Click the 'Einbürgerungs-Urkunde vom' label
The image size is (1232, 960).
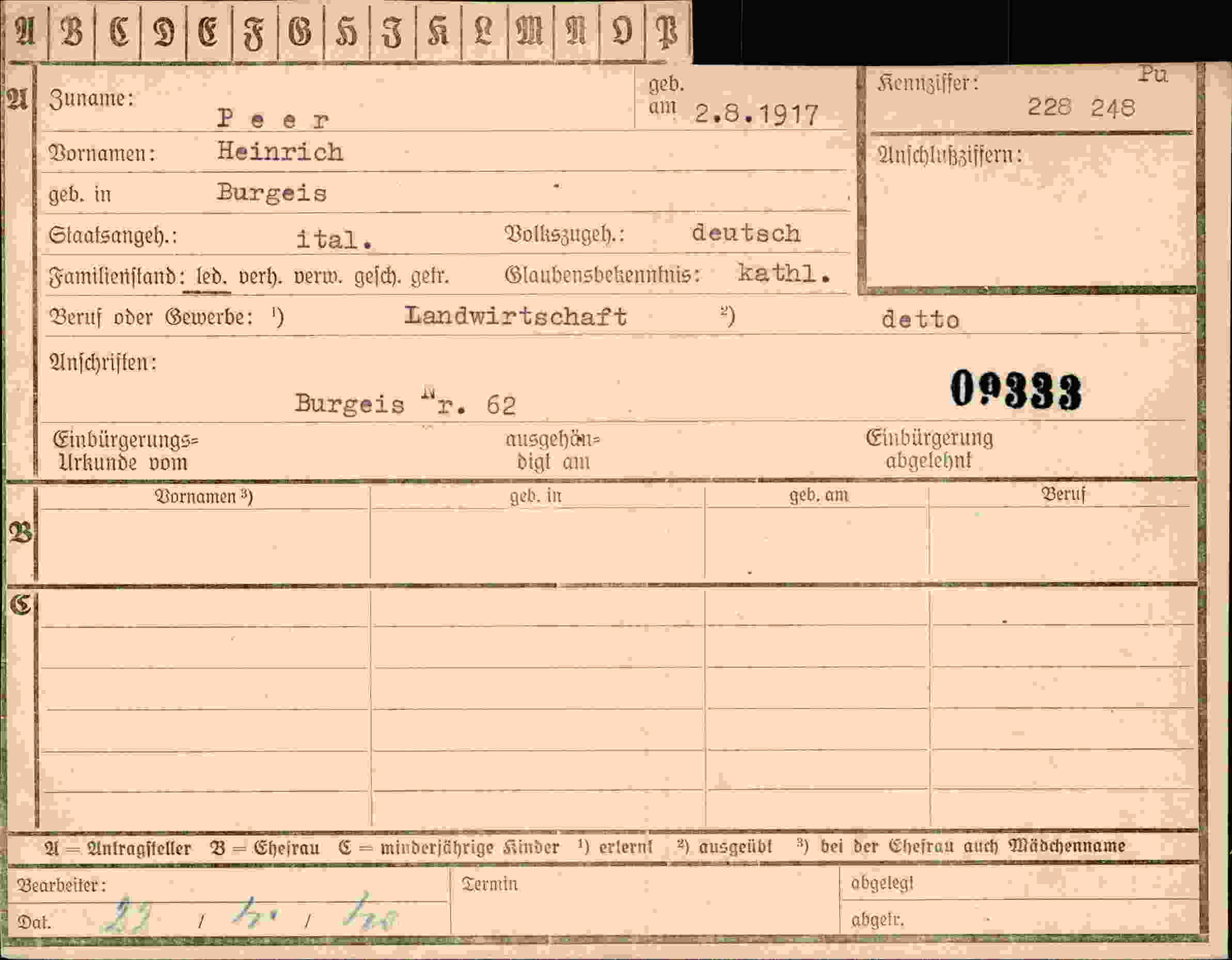125,451
